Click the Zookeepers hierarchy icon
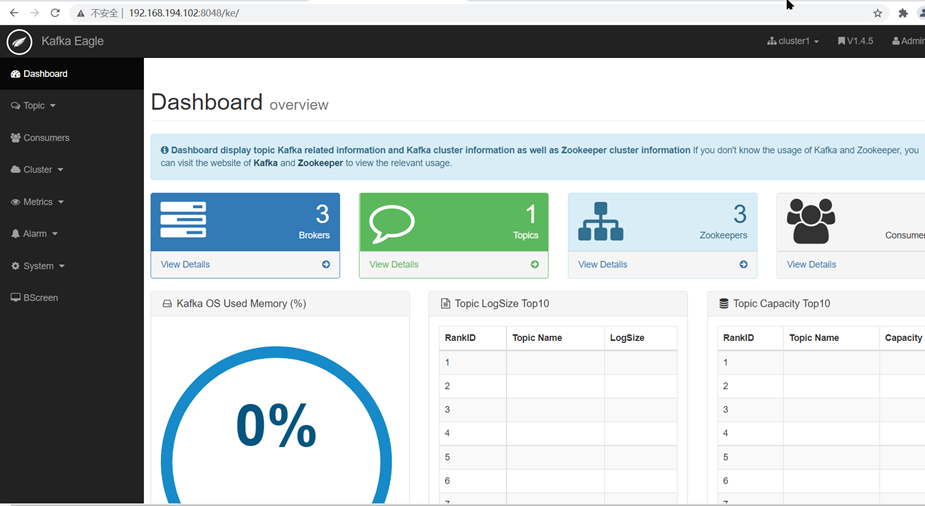Screen dimensions: 925x506 pyautogui.click(x=601, y=222)
